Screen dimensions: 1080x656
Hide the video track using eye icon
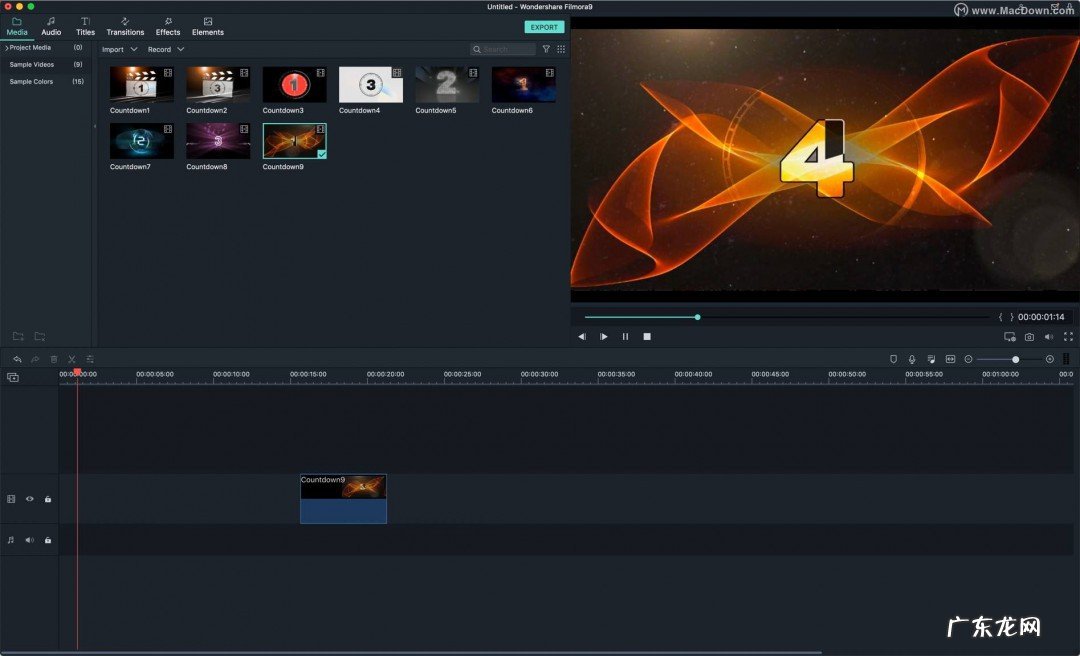30,499
